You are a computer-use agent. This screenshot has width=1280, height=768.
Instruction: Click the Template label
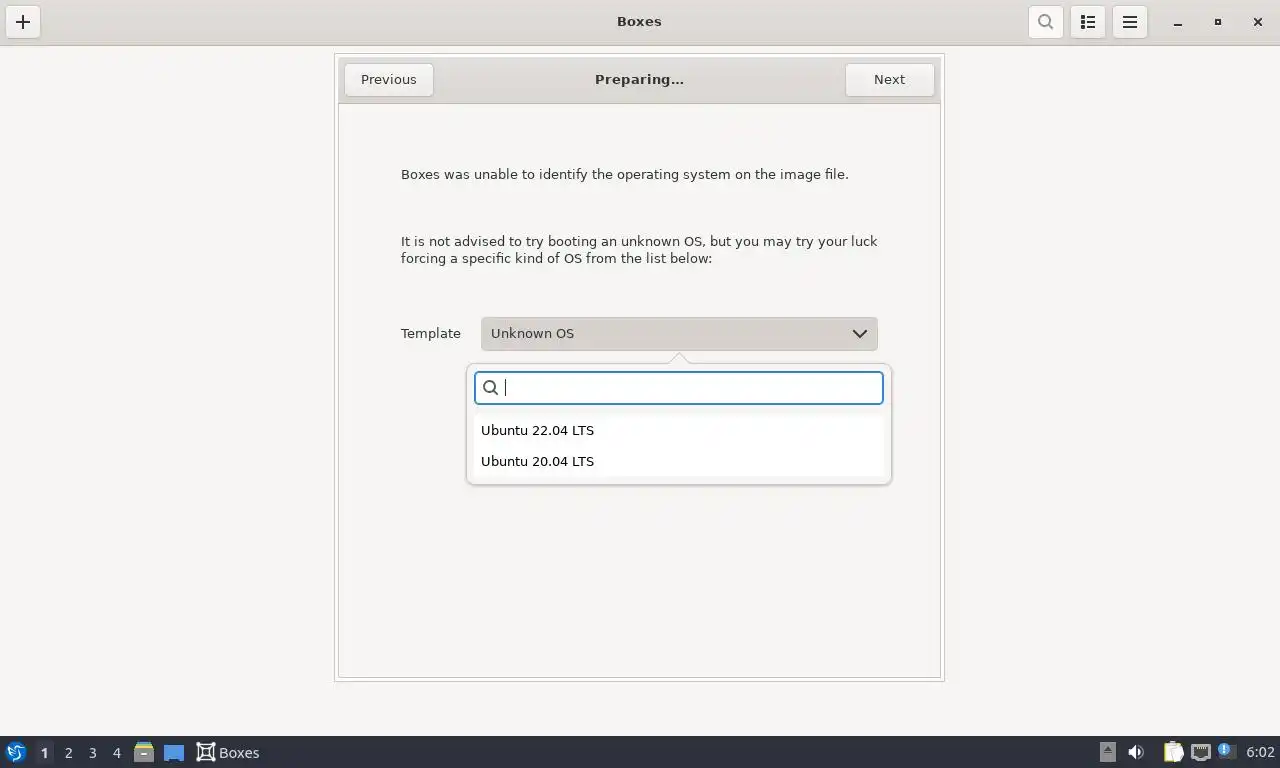tap(431, 334)
